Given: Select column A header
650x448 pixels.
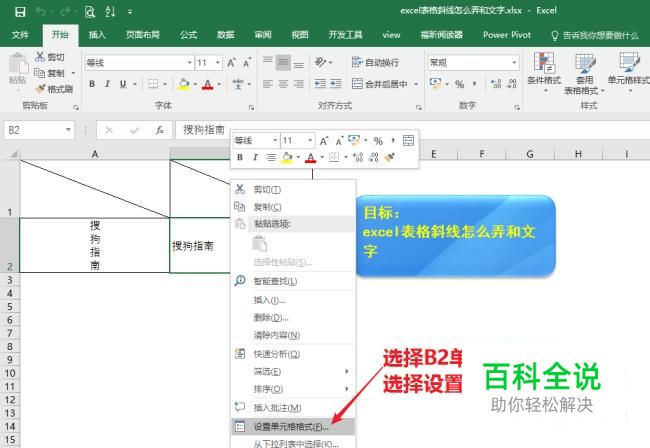Looking at the screenshot, I should click(95, 154).
